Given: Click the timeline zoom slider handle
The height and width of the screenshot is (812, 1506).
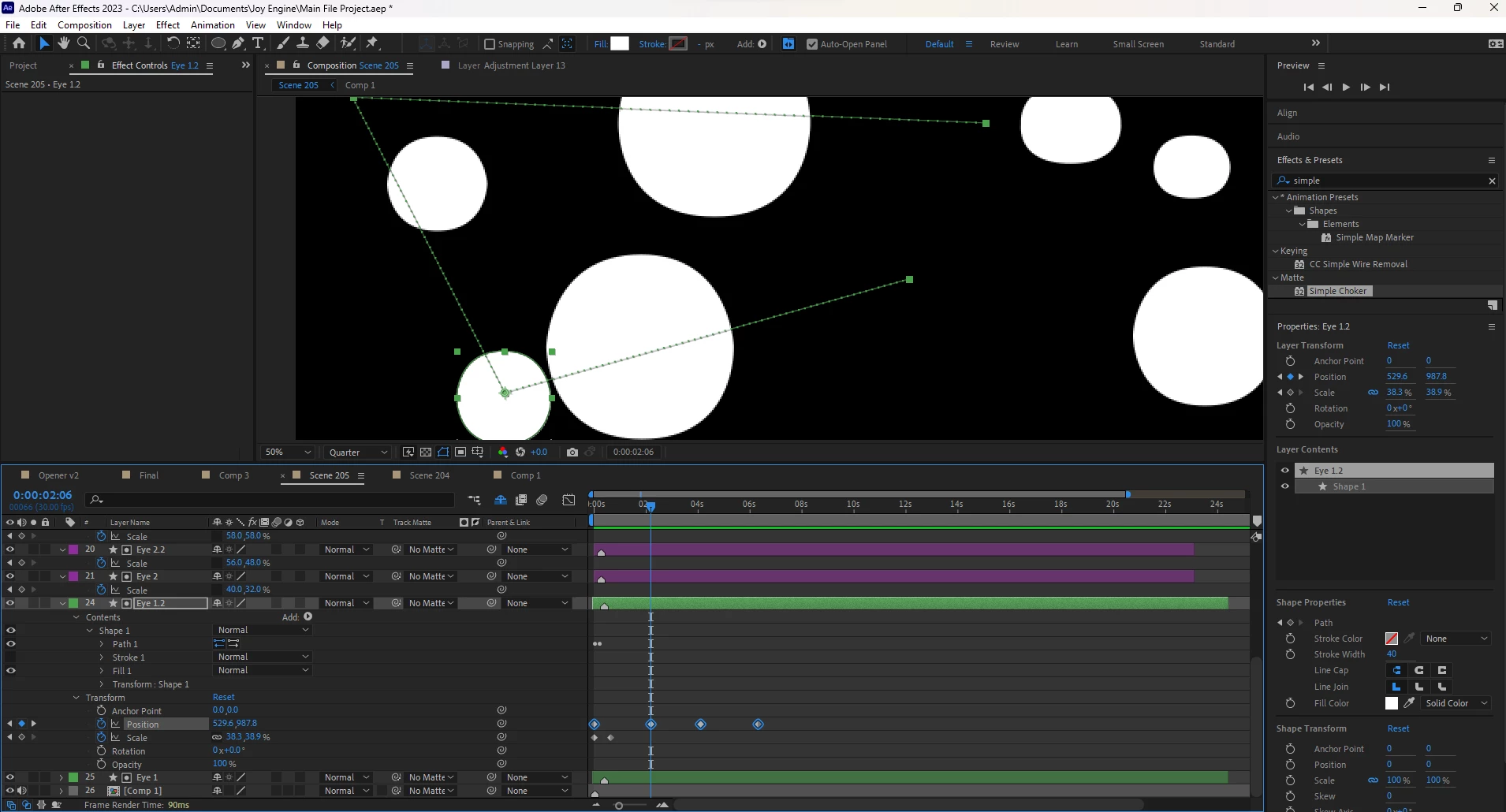Looking at the screenshot, I should (x=619, y=805).
